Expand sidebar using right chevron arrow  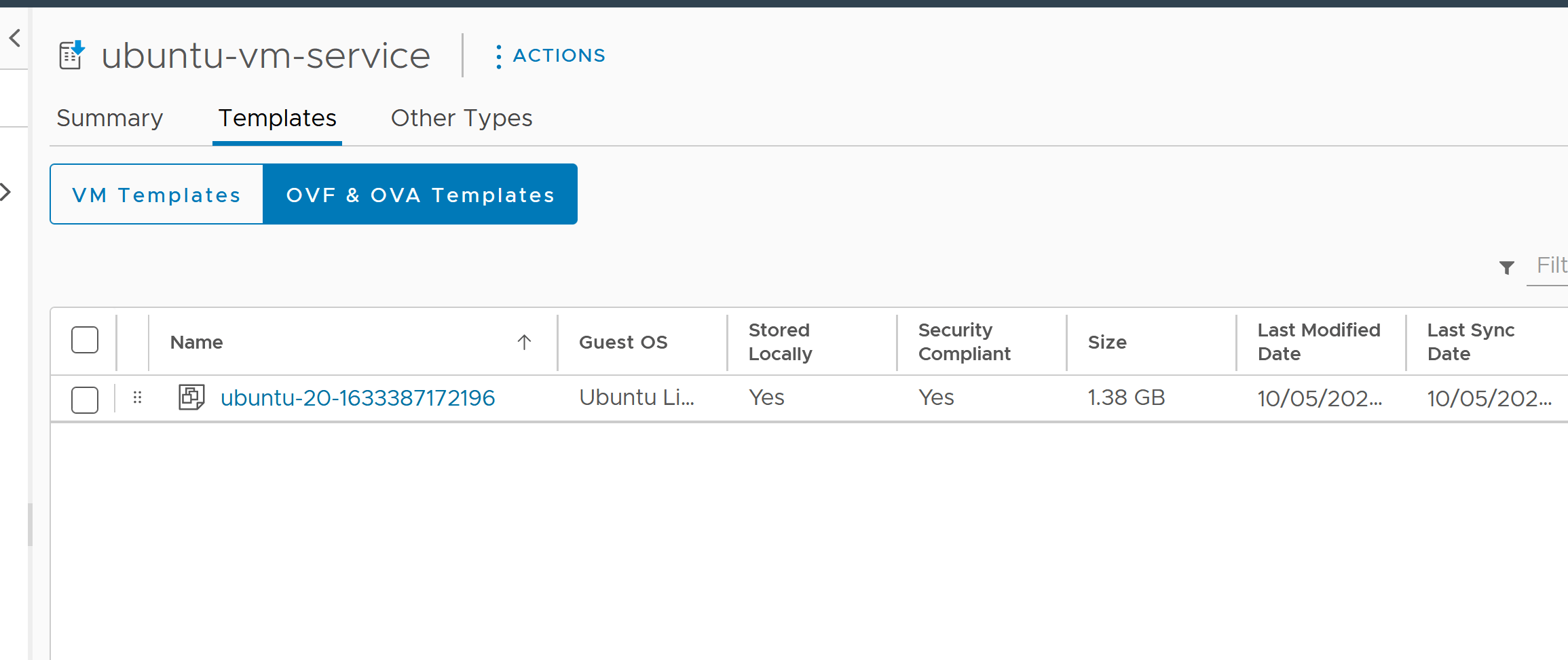6,192
